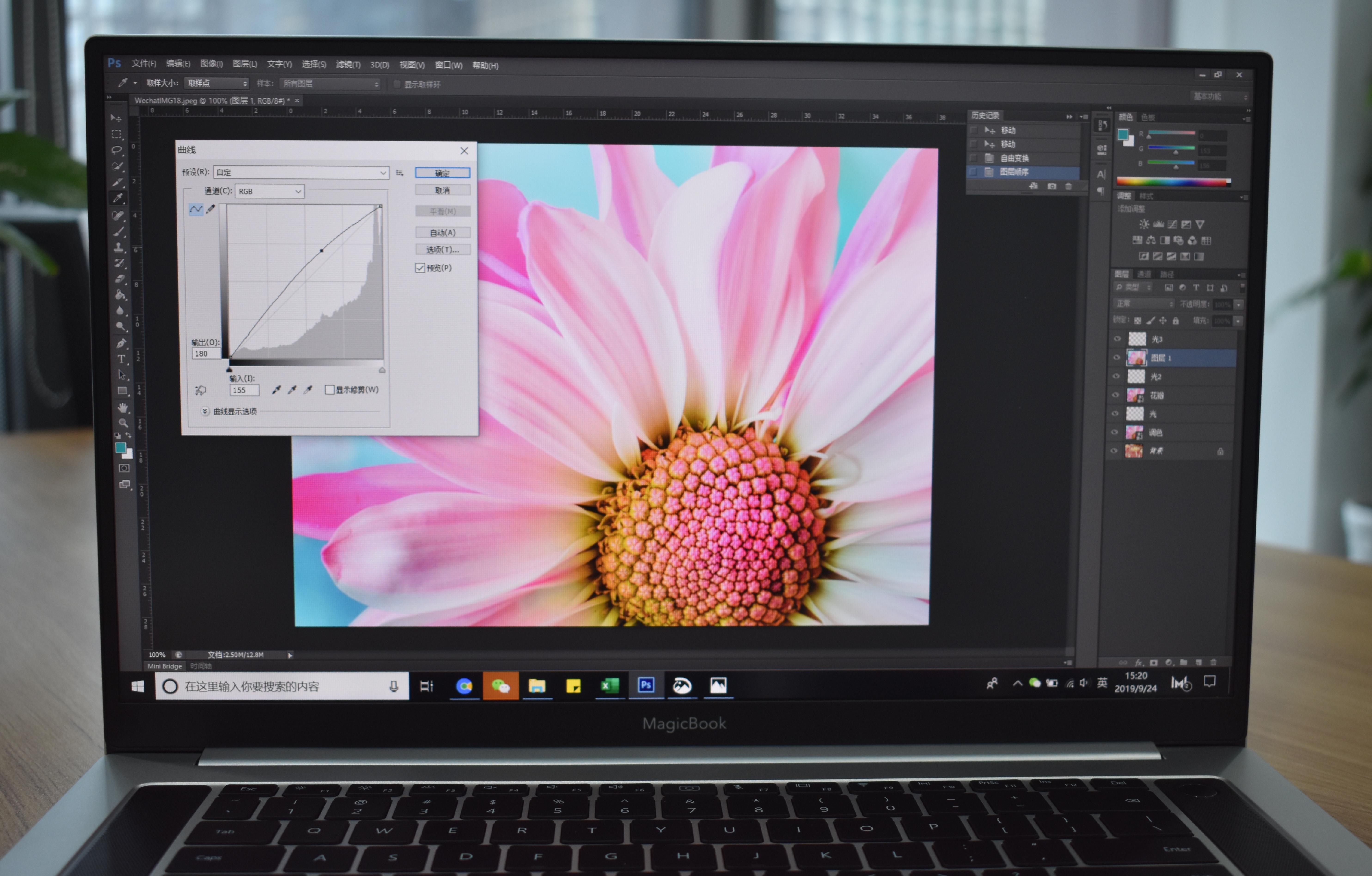Click the 输入(I) input value field
Viewport: 1372px width, 876px height.
click(x=244, y=390)
